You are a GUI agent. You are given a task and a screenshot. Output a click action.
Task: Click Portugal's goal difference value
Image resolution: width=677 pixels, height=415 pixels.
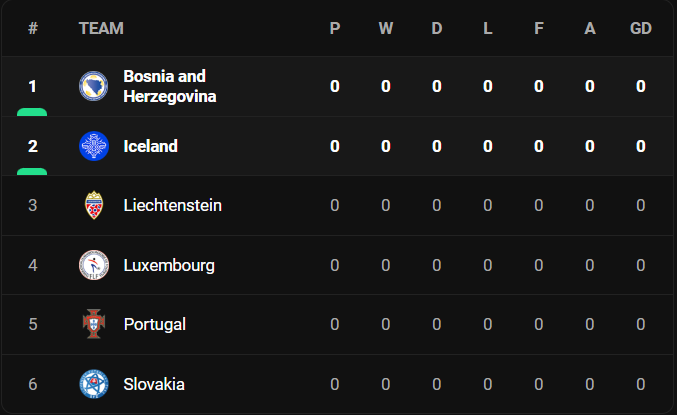(x=641, y=324)
